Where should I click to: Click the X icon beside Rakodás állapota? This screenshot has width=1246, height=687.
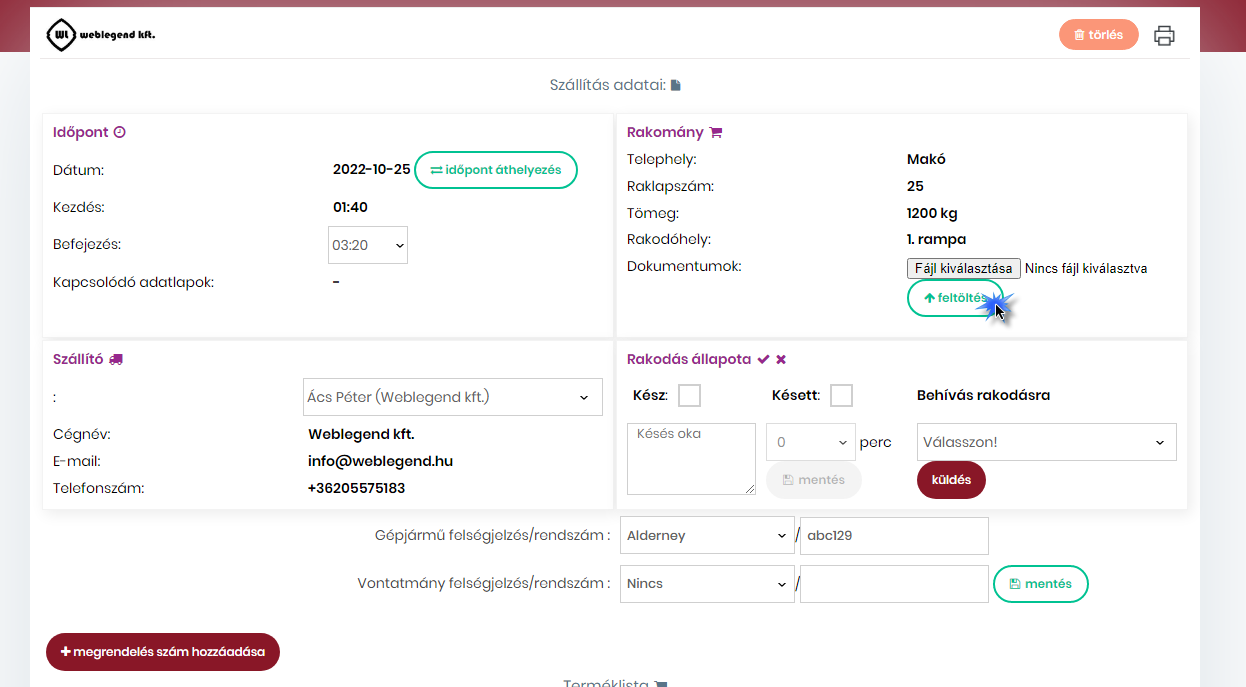(781, 359)
